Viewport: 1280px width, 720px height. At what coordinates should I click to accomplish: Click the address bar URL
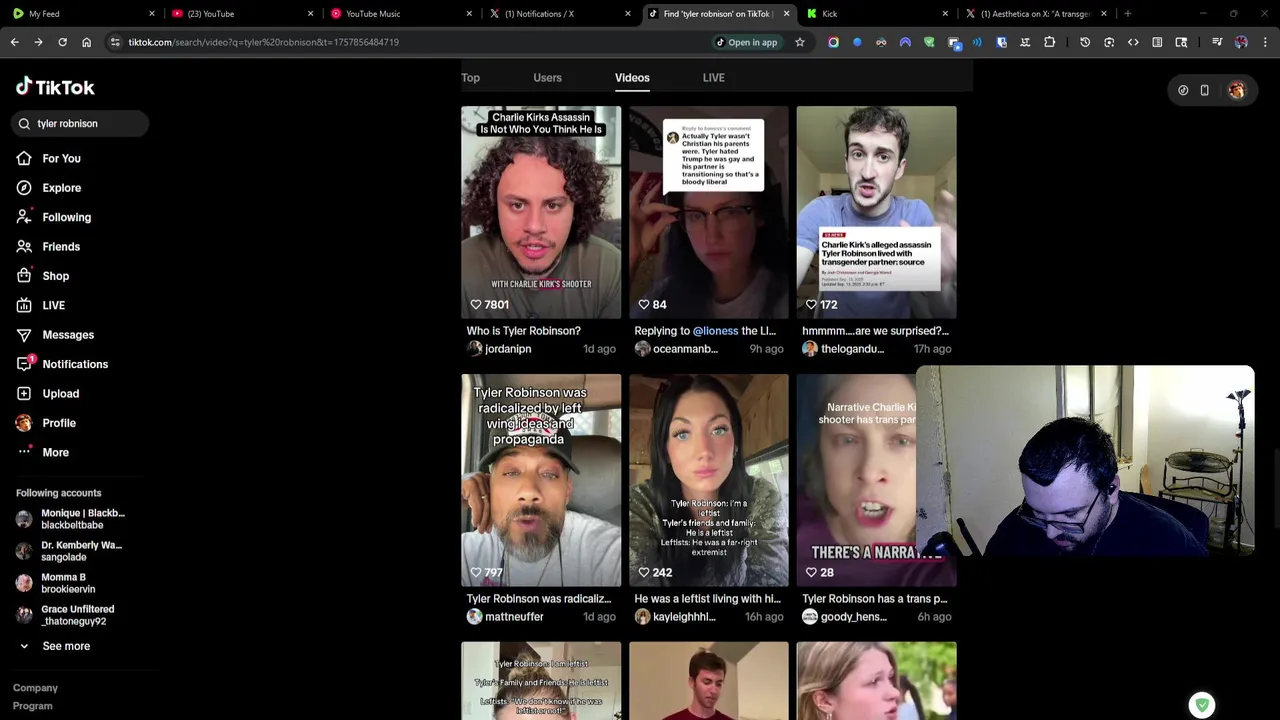point(264,42)
